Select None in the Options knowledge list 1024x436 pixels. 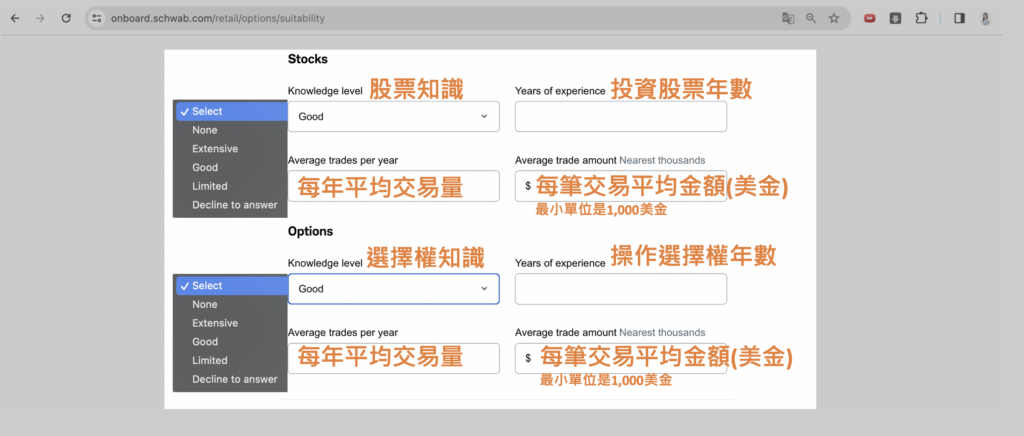pyautogui.click(x=205, y=305)
